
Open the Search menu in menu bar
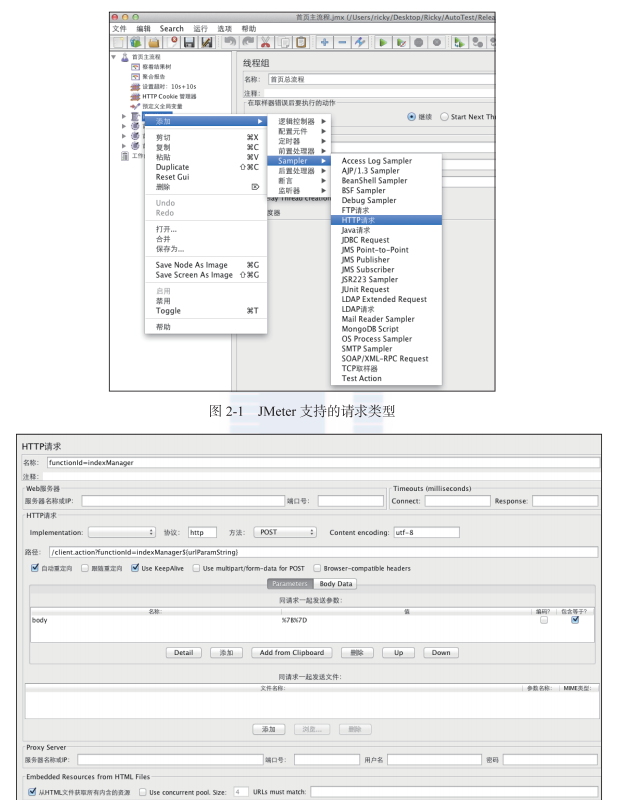tap(171, 29)
